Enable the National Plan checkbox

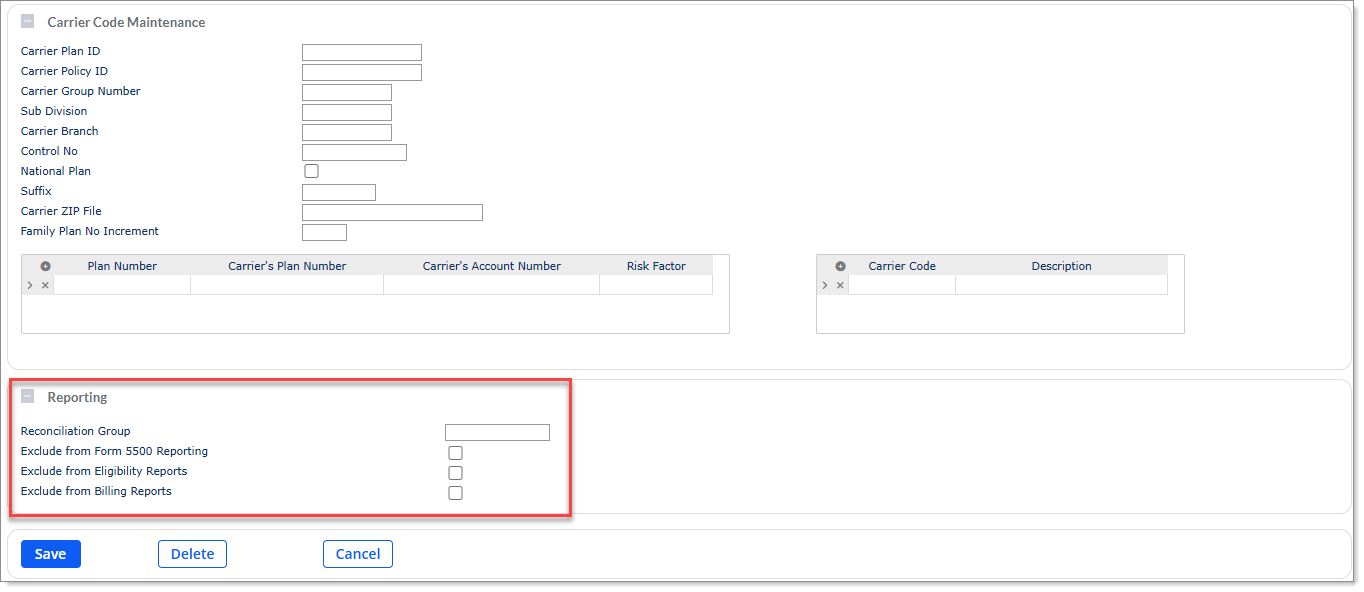(311, 172)
